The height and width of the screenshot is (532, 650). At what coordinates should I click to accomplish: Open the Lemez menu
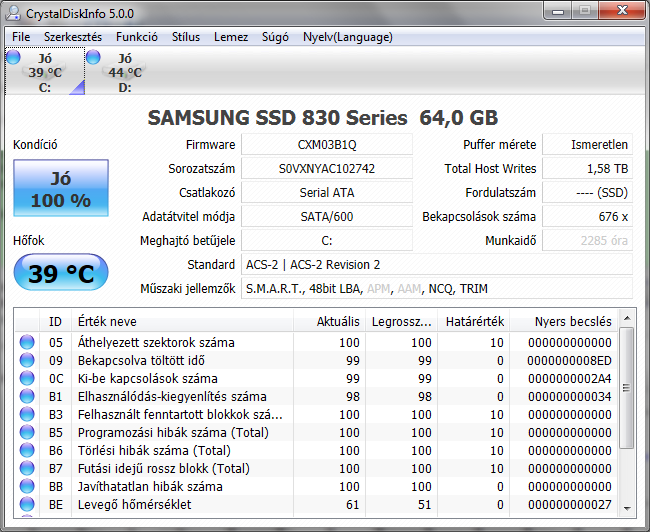[x=231, y=37]
